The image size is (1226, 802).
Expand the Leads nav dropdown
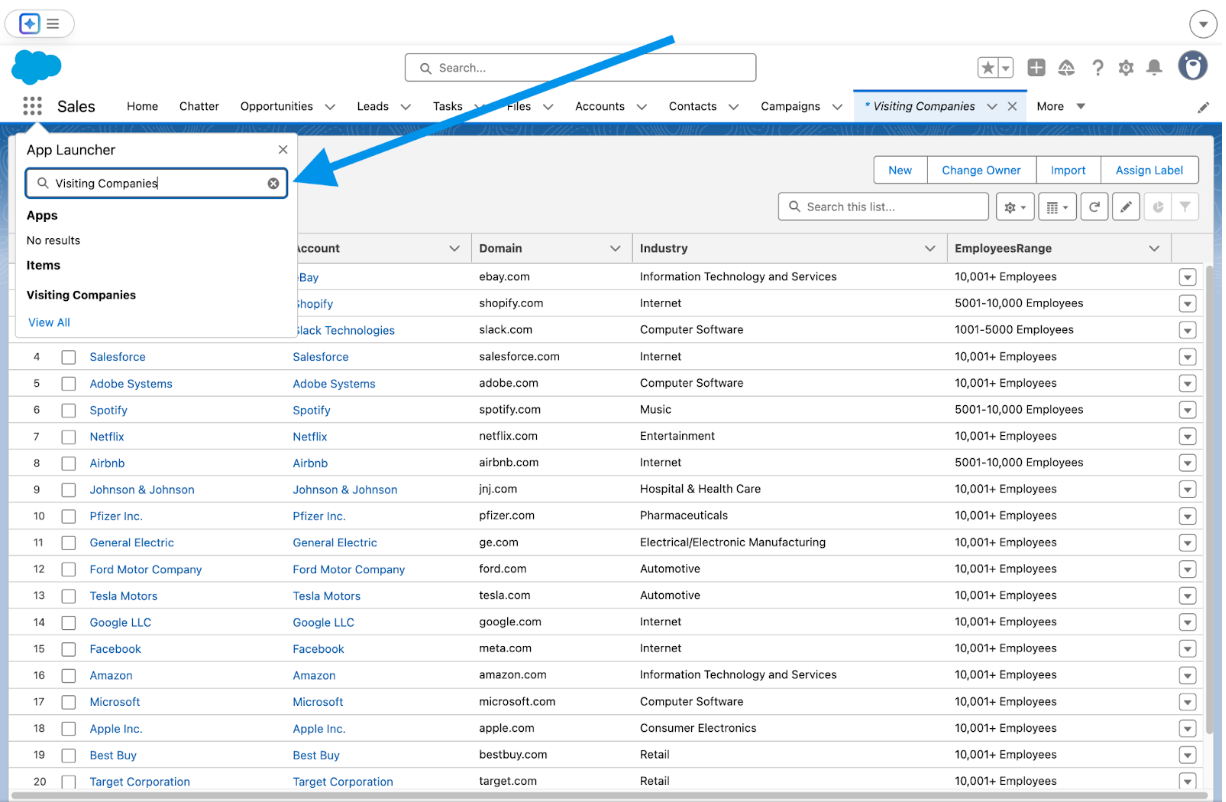coord(405,107)
